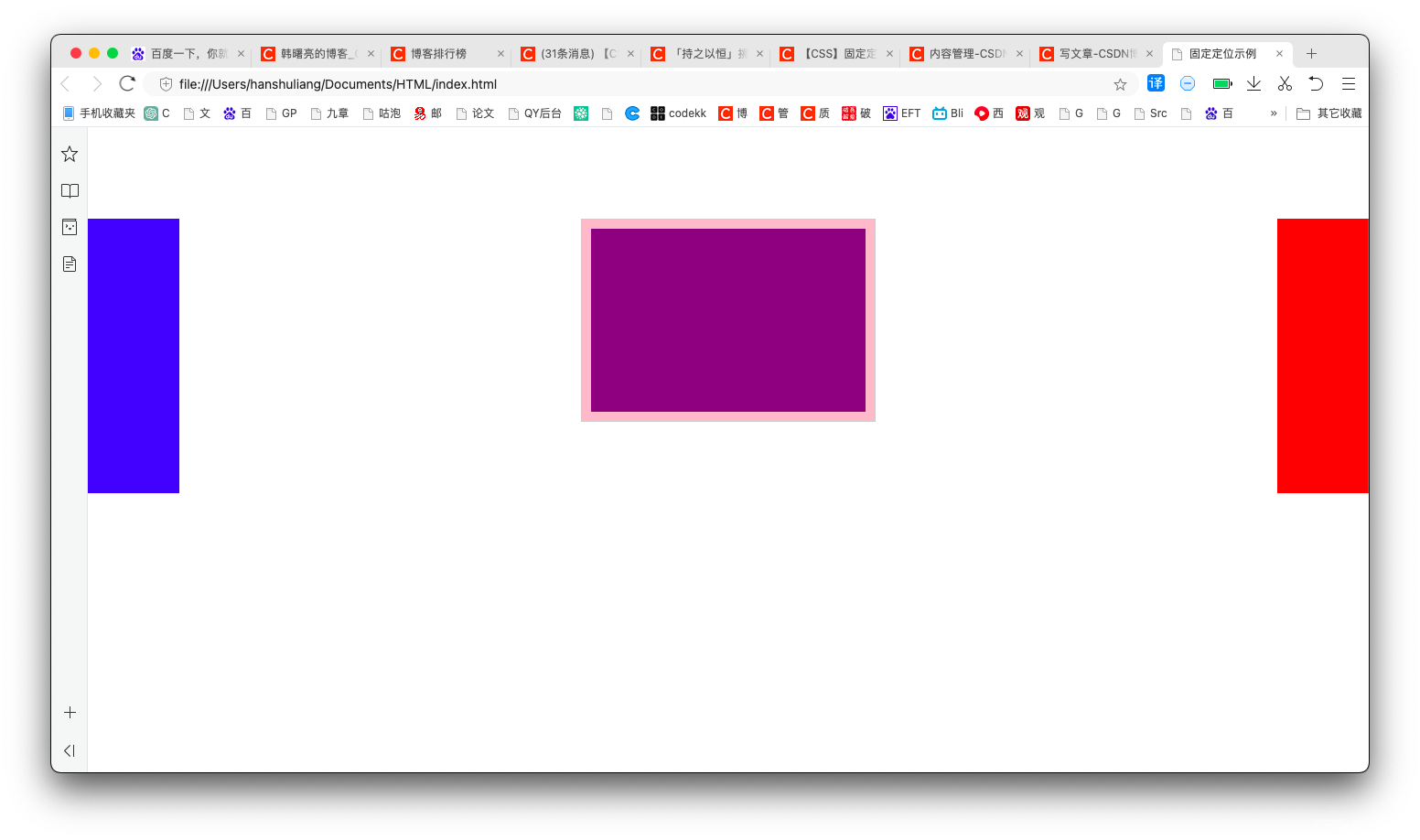1420x840 pixels.
Task: Open the 西 Xigua bookmark
Action: pos(989,113)
